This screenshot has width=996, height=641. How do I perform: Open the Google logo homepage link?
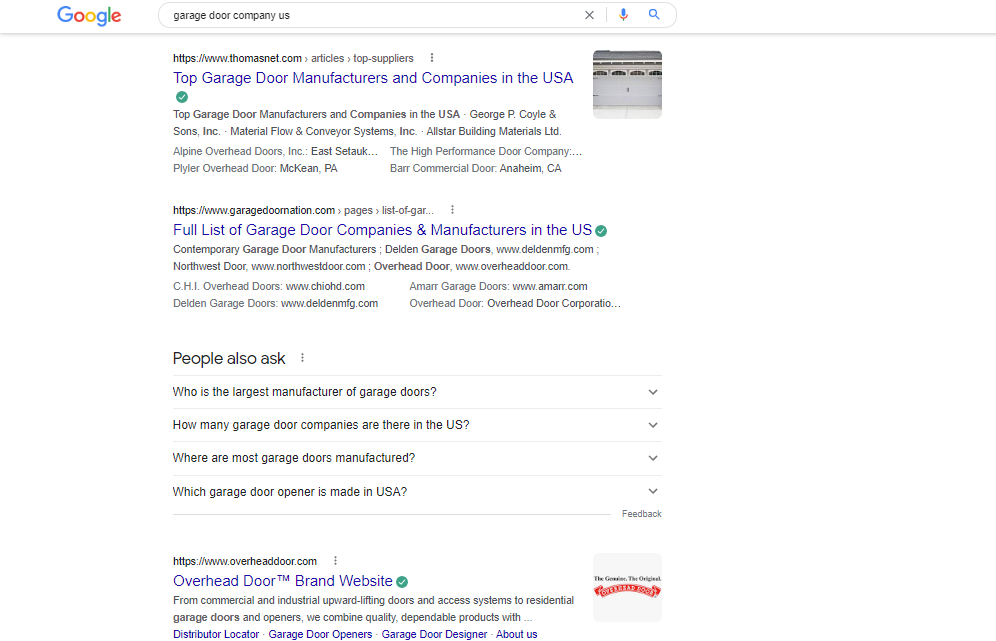click(89, 16)
